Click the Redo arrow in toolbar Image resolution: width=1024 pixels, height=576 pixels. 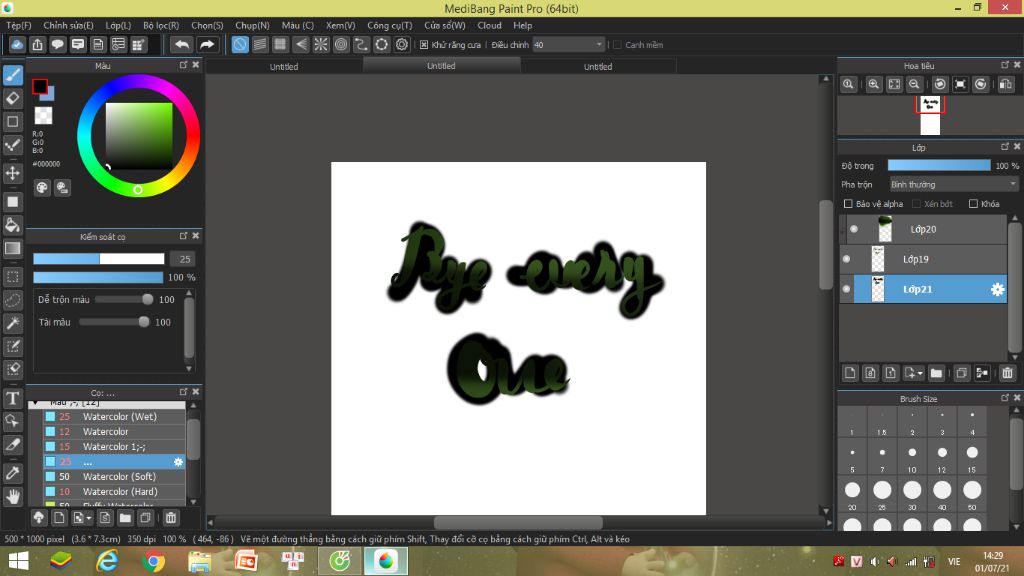click(x=207, y=44)
